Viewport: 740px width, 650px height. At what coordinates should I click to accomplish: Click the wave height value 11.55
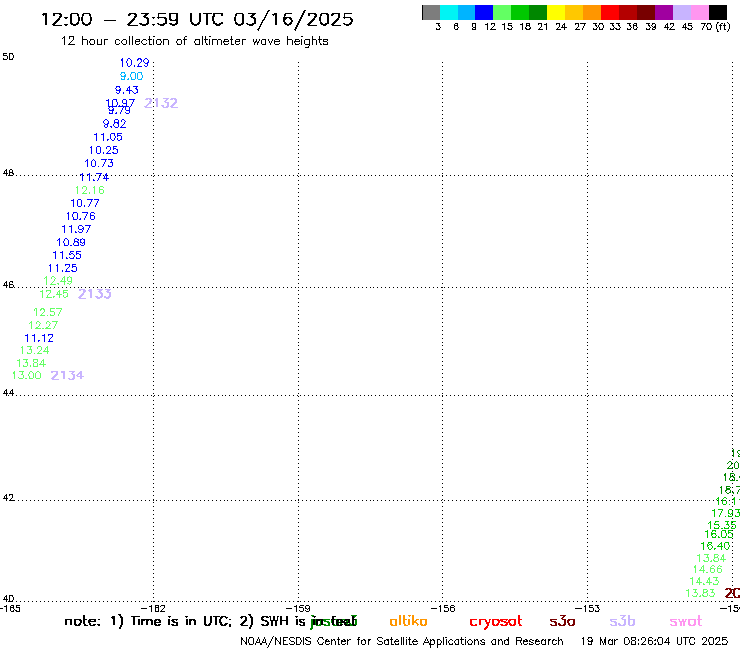pos(67,255)
